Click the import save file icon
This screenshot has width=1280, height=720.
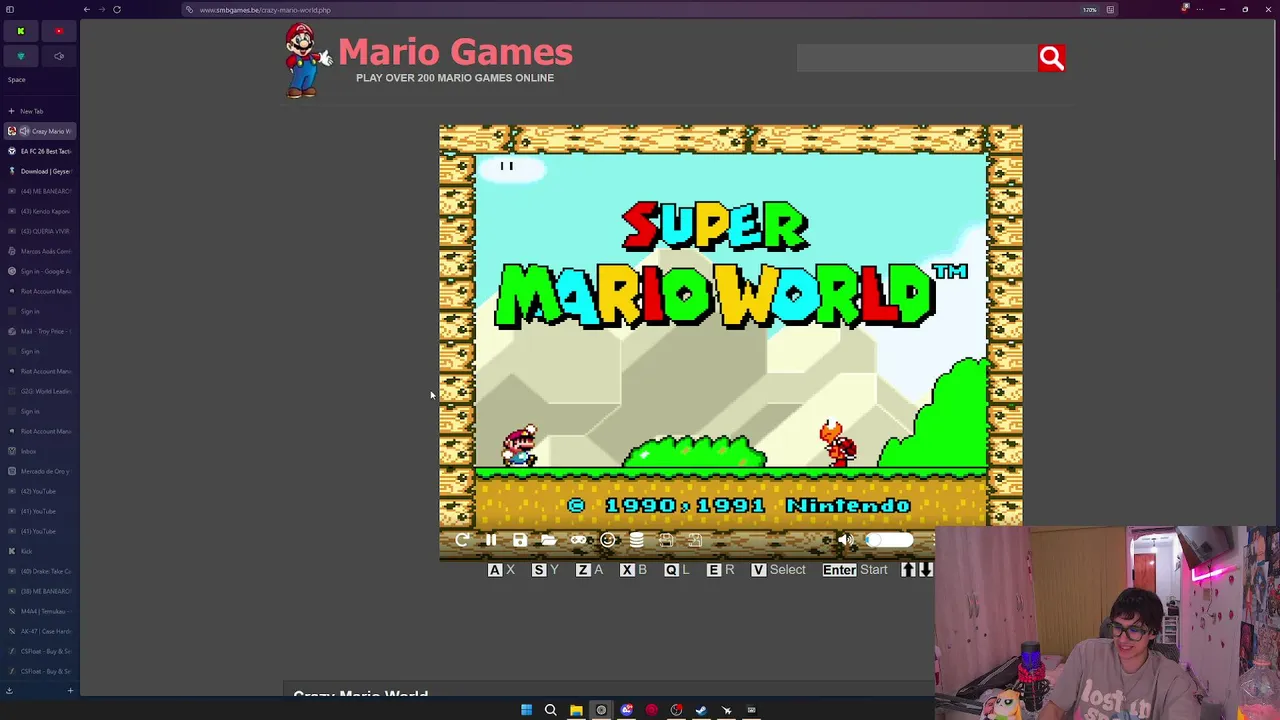point(695,540)
